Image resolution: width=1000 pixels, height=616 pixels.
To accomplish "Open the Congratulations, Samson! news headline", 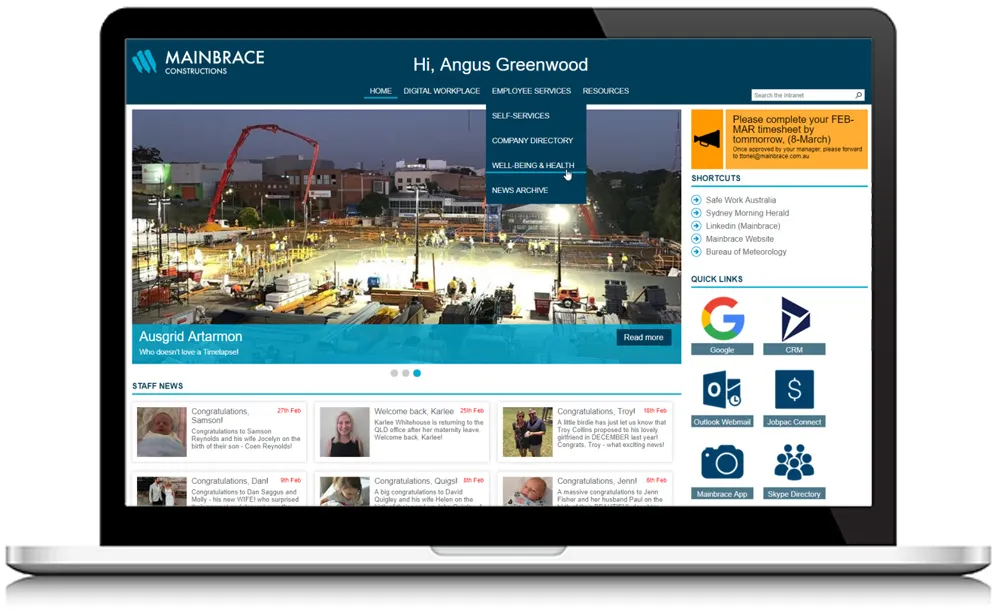I will [220, 416].
